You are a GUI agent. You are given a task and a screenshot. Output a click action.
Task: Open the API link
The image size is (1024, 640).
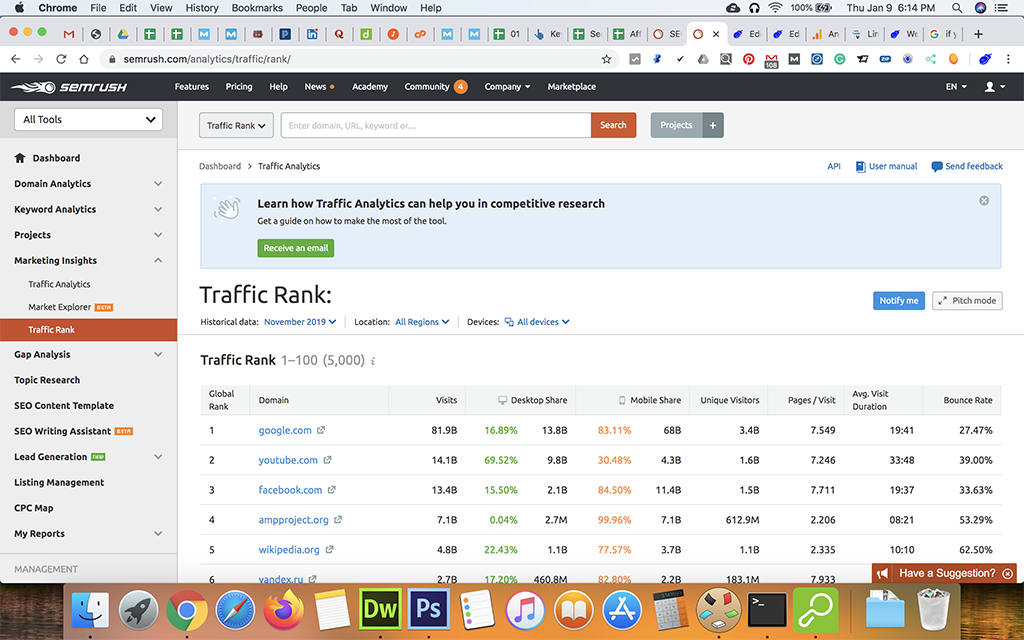click(834, 167)
